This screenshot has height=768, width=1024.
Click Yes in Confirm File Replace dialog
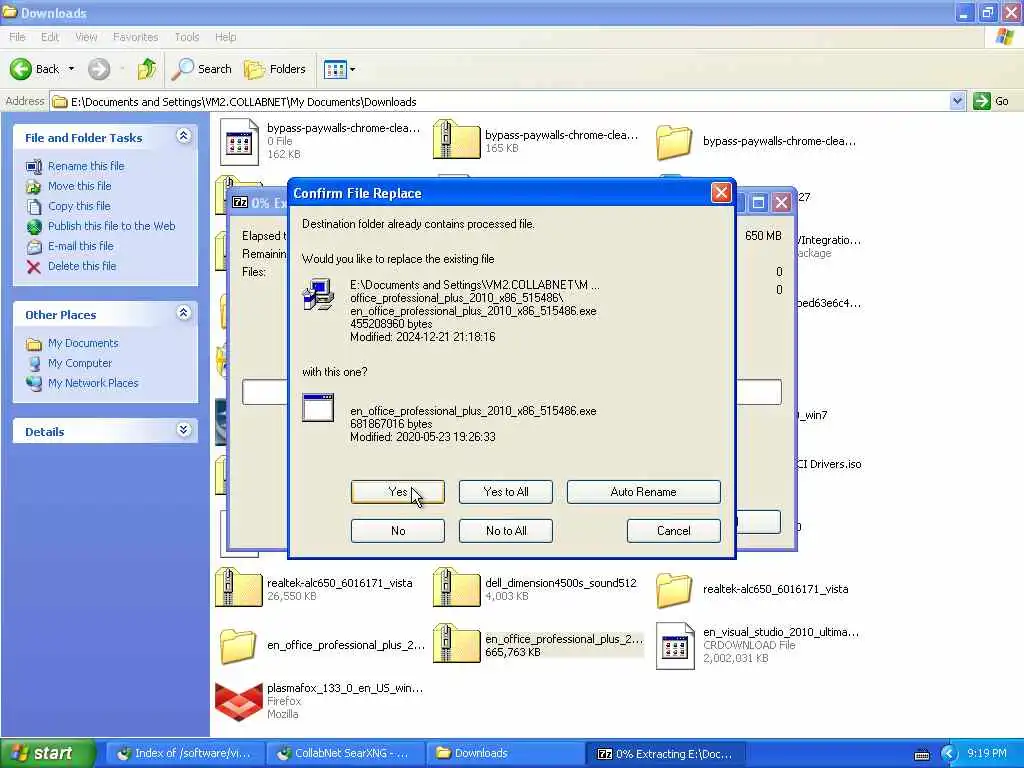[x=397, y=492]
